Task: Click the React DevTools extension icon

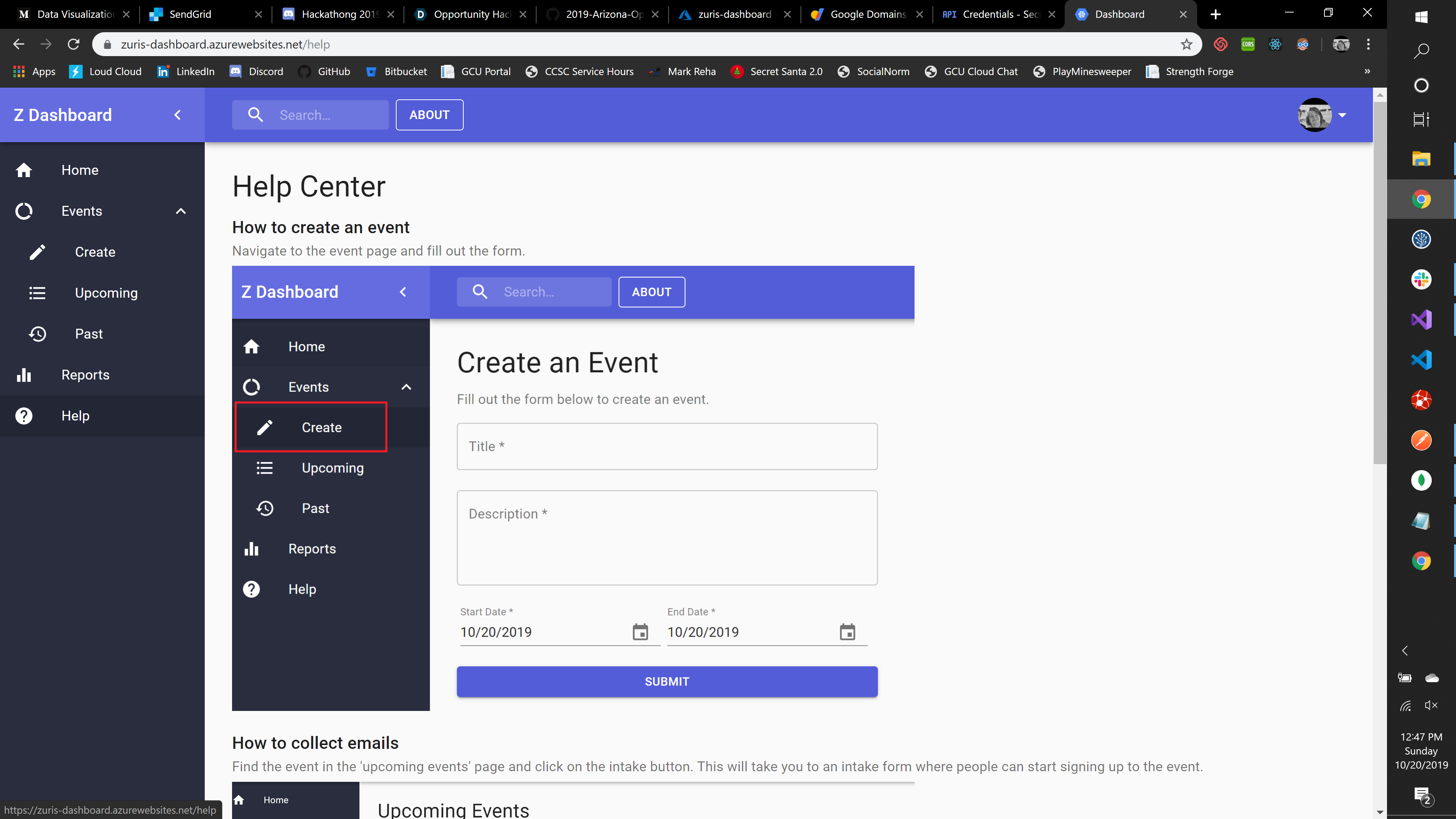Action: point(1275,44)
